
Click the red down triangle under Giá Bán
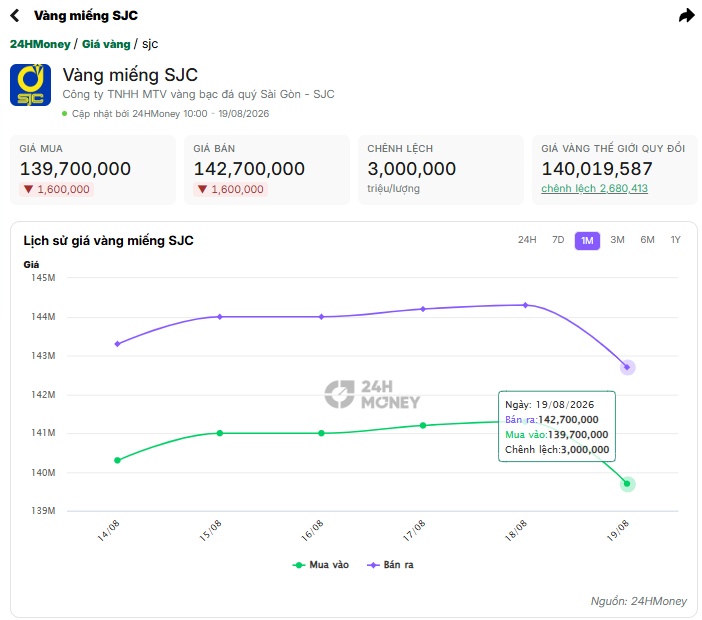coord(202,189)
